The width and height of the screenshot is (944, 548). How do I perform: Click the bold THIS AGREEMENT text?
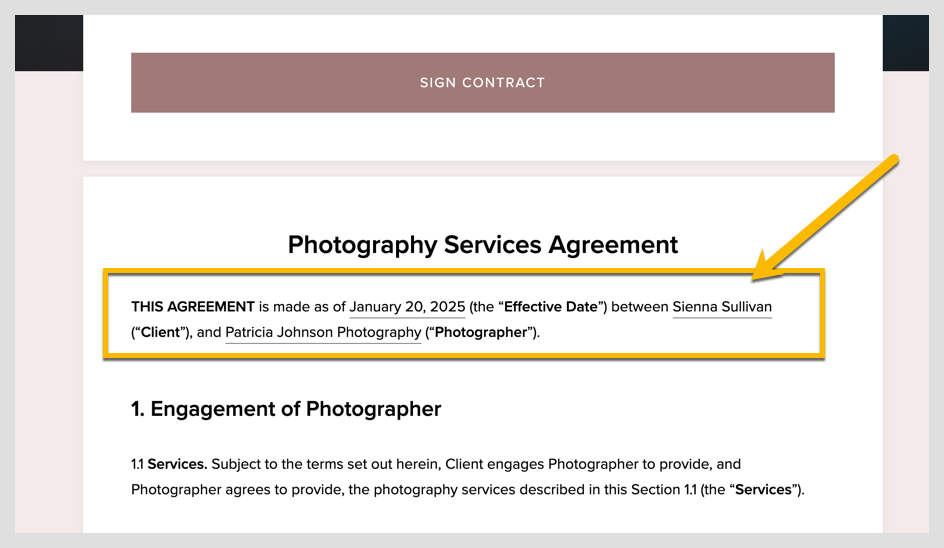click(x=193, y=307)
